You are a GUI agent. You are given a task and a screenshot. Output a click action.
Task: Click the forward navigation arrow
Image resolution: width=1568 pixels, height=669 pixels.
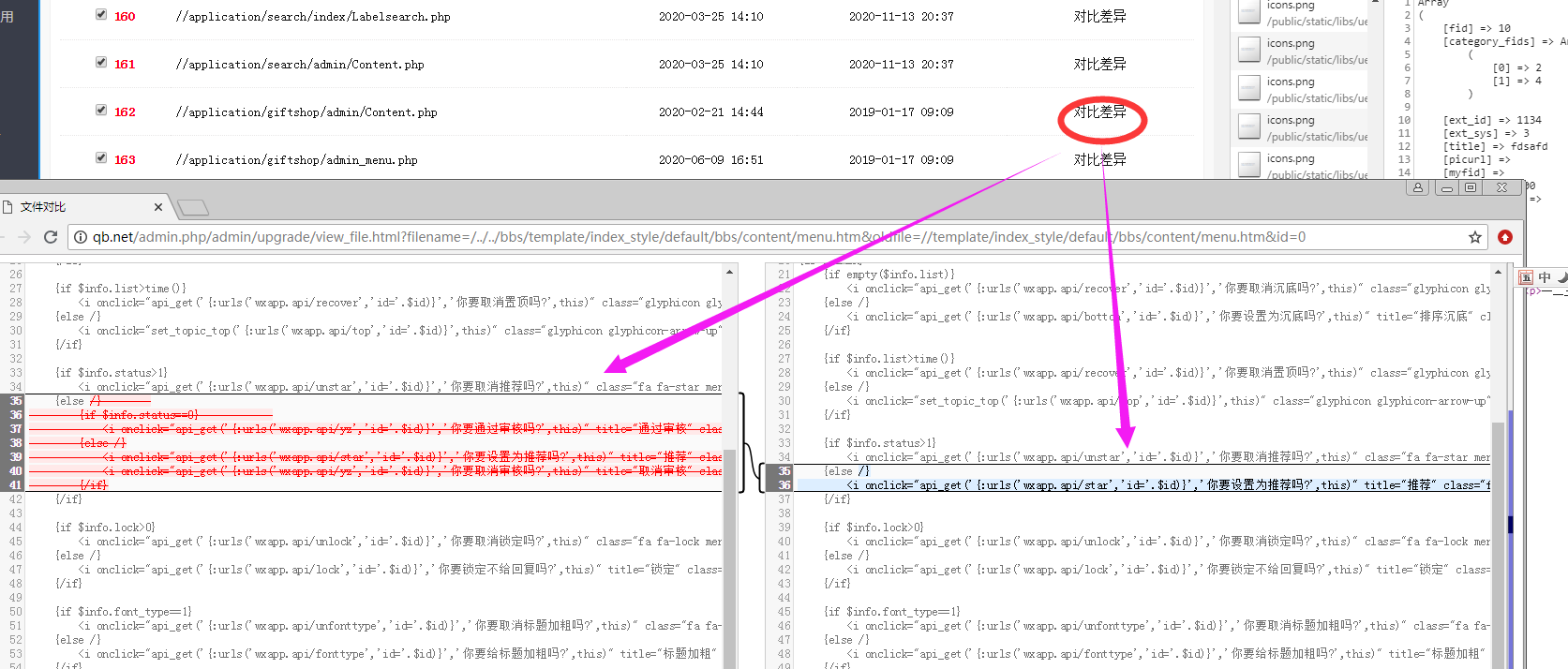[x=24, y=237]
